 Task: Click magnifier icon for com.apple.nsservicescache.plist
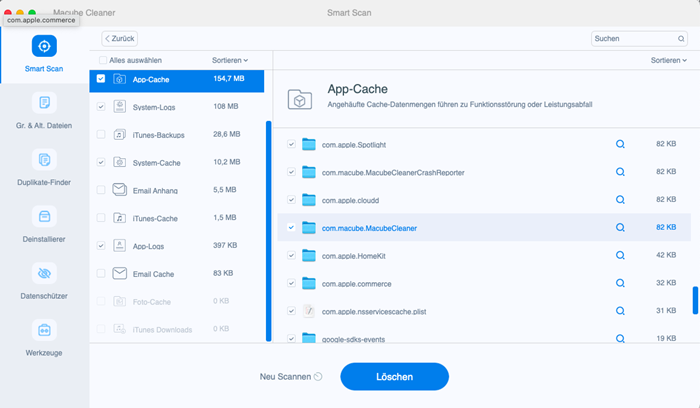coord(620,311)
